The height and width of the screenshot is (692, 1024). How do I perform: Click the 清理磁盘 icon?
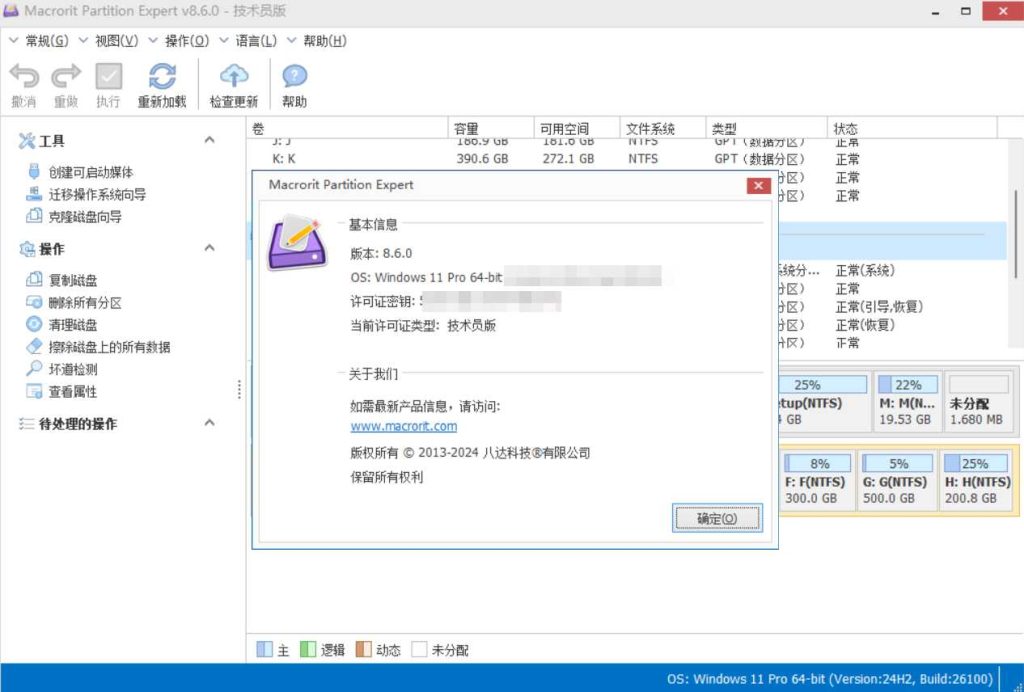pyautogui.click(x=34, y=324)
